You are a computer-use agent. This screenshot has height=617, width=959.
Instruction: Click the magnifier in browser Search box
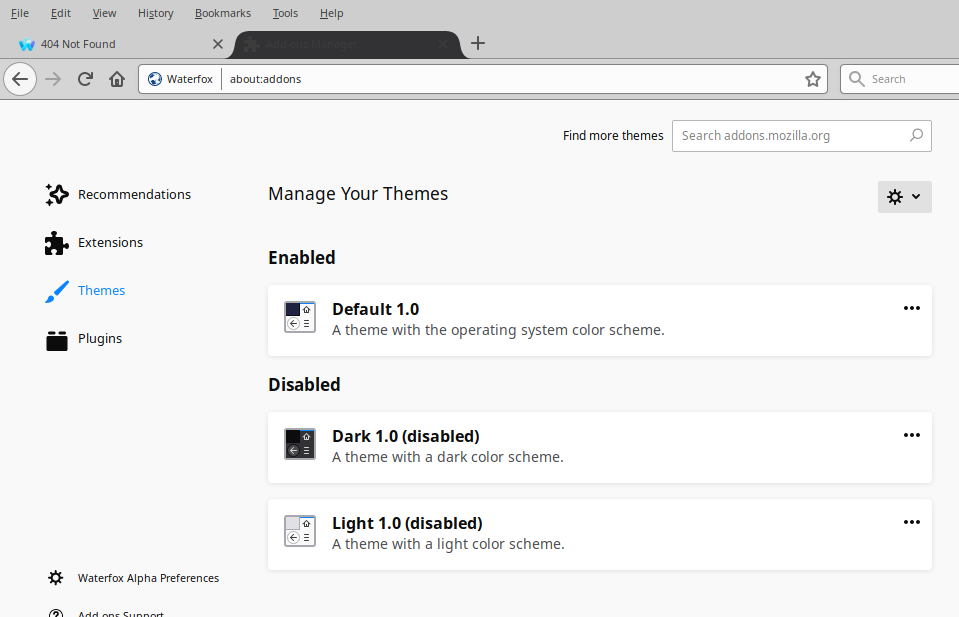click(x=857, y=79)
